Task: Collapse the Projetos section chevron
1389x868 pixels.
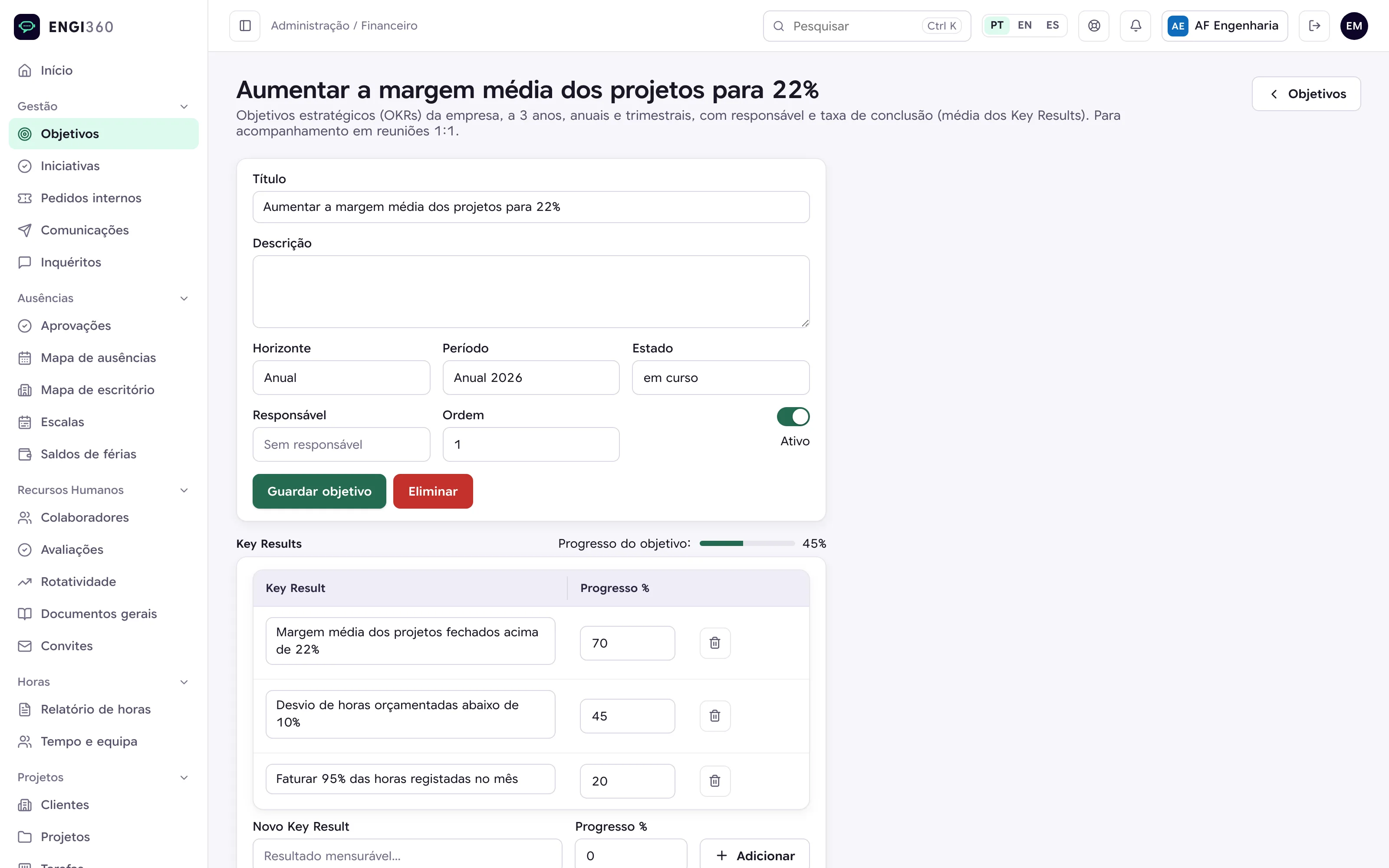Action: [x=184, y=777]
